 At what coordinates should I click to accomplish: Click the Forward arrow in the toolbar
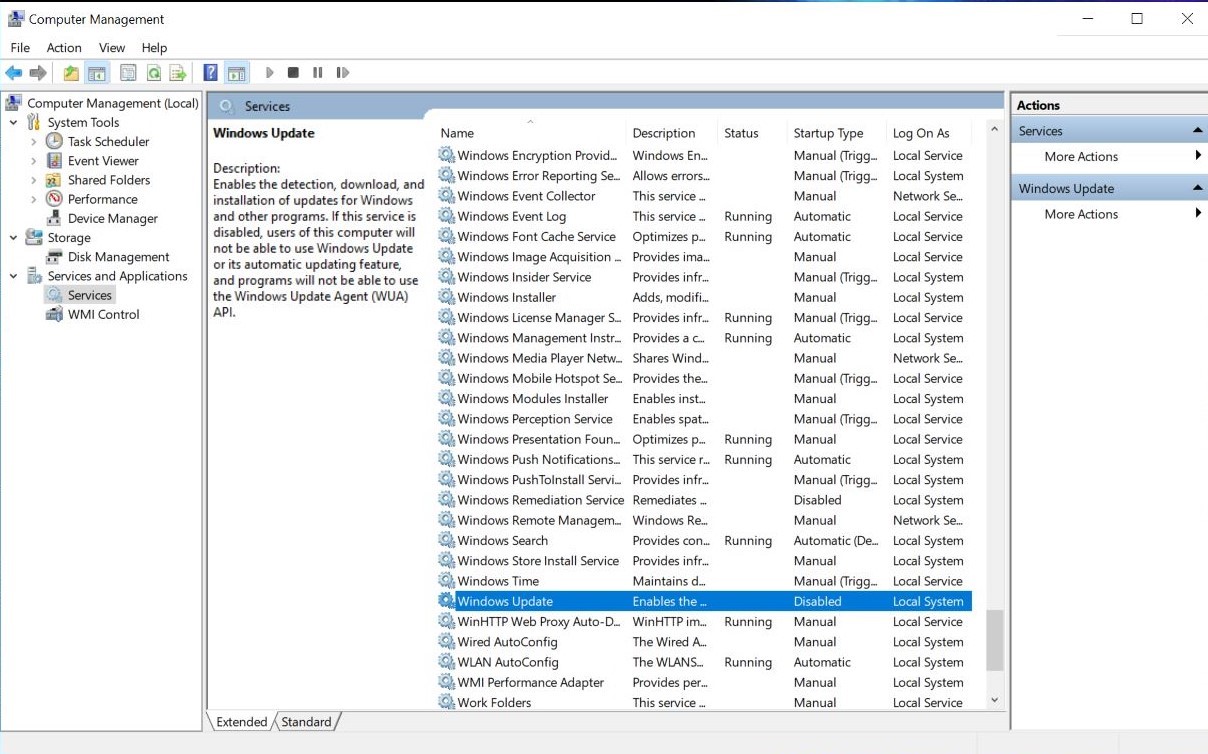tap(38, 73)
